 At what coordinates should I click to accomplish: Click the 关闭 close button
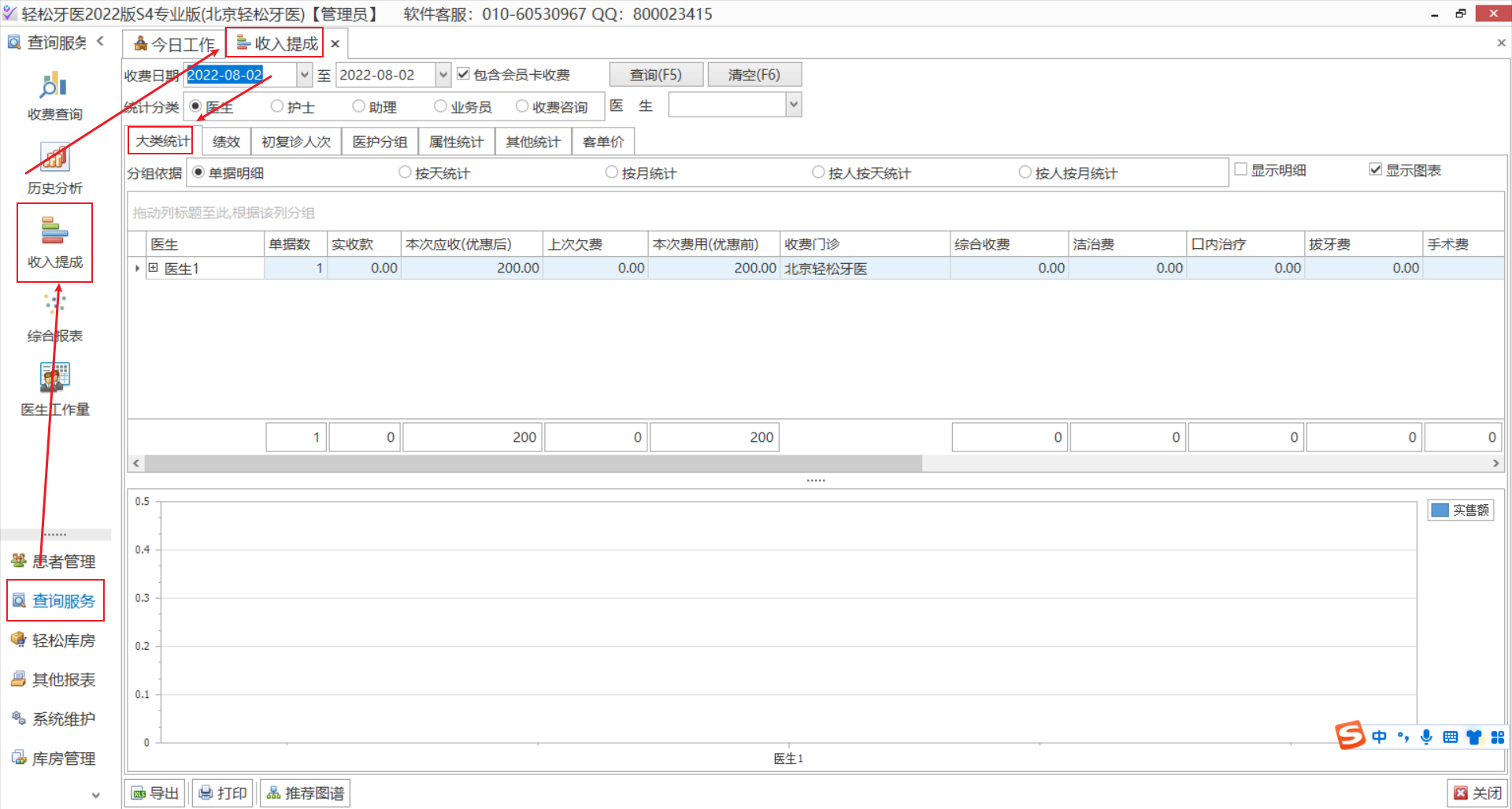pyautogui.click(x=1478, y=793)
